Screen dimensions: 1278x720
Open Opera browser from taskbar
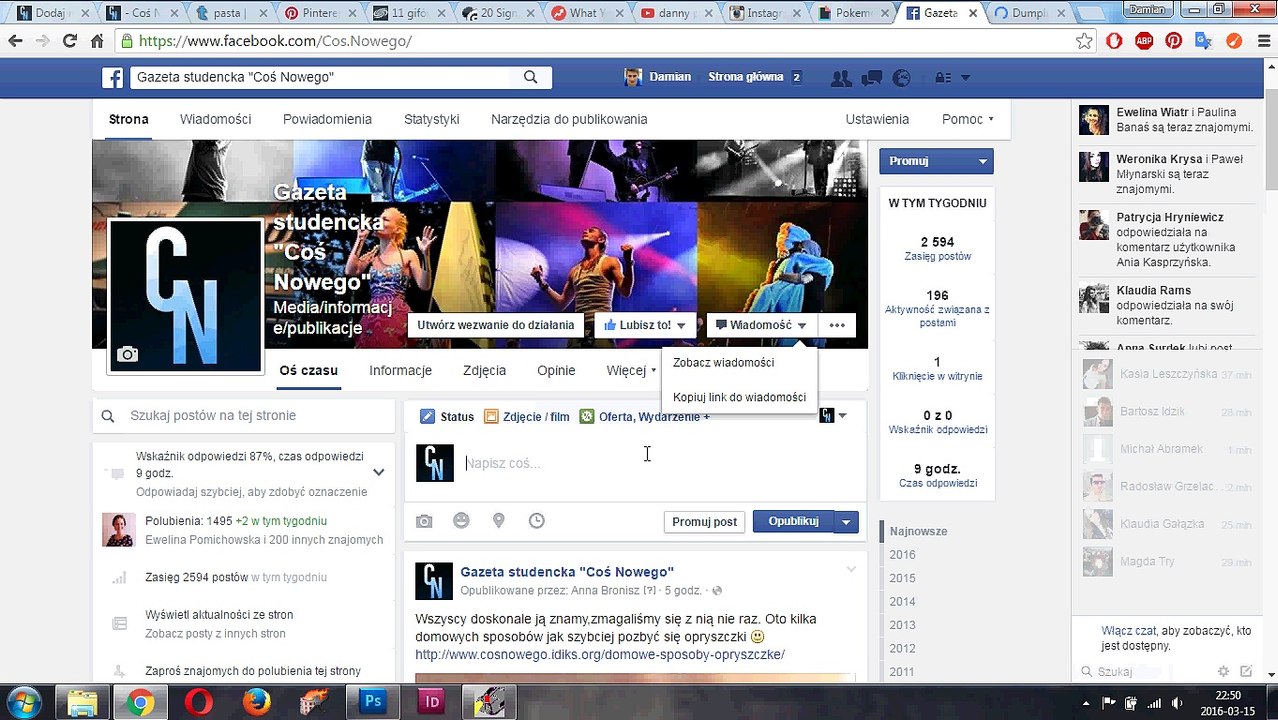click(x=199, y=702)
